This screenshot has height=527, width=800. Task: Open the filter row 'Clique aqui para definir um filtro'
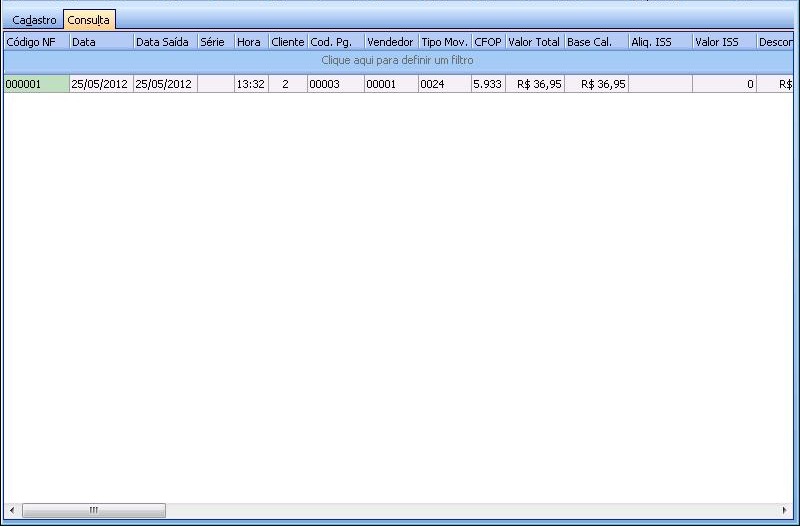397,61
